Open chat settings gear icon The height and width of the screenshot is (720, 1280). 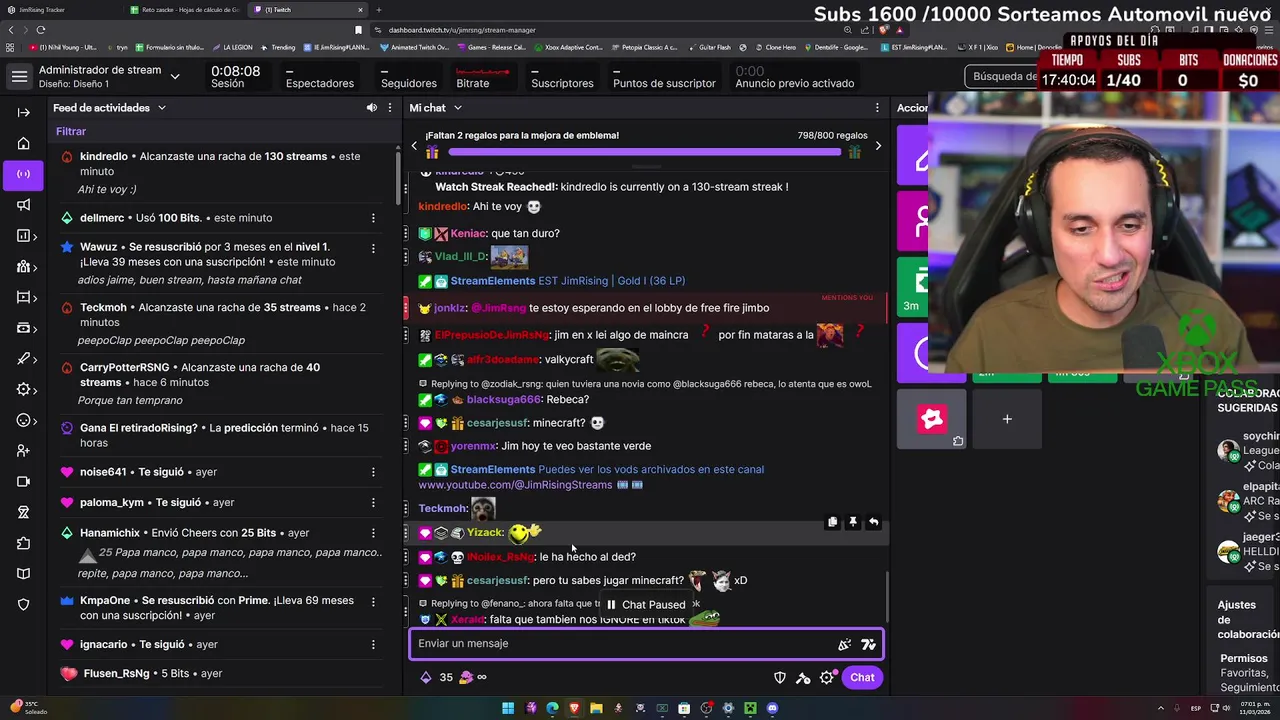[827, 678]
